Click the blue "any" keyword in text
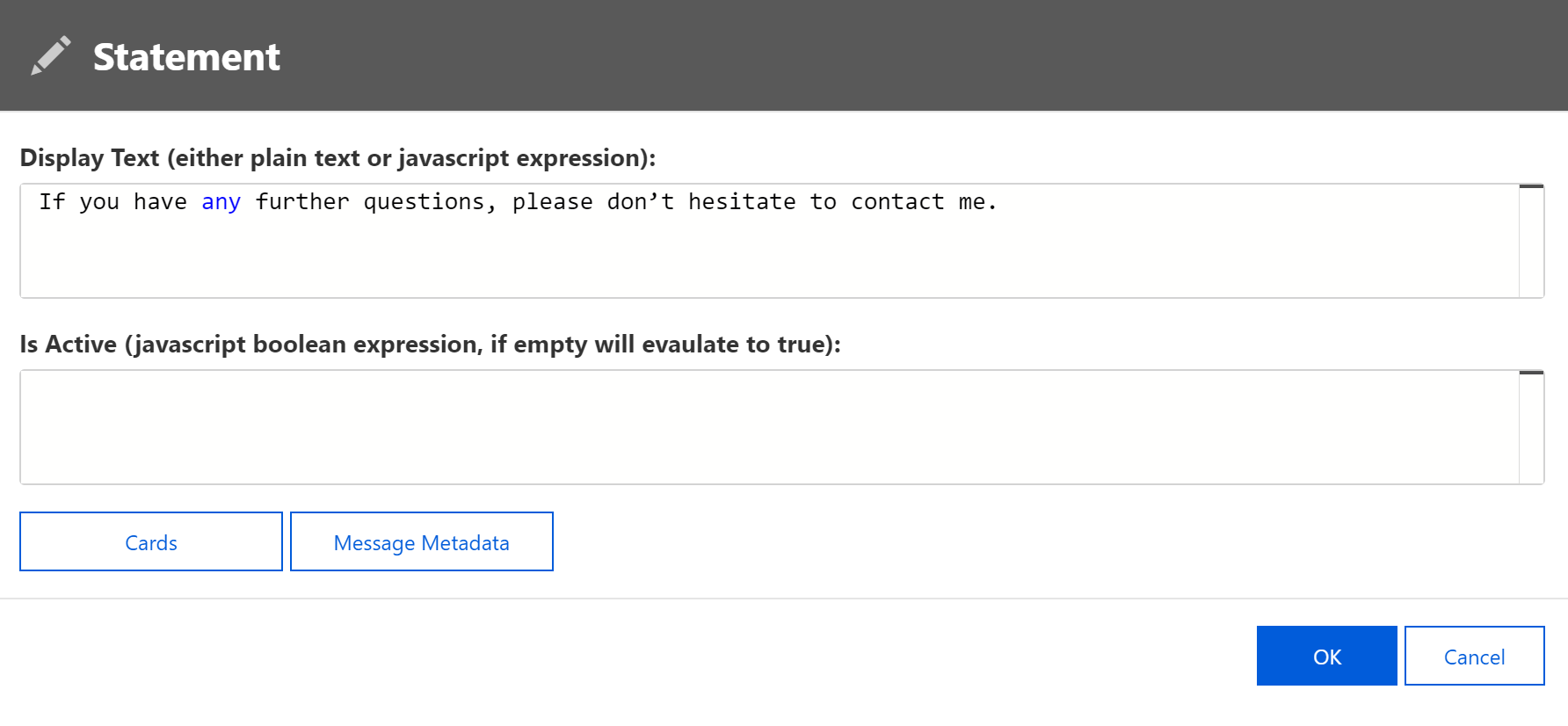 (x=221, y=202)
